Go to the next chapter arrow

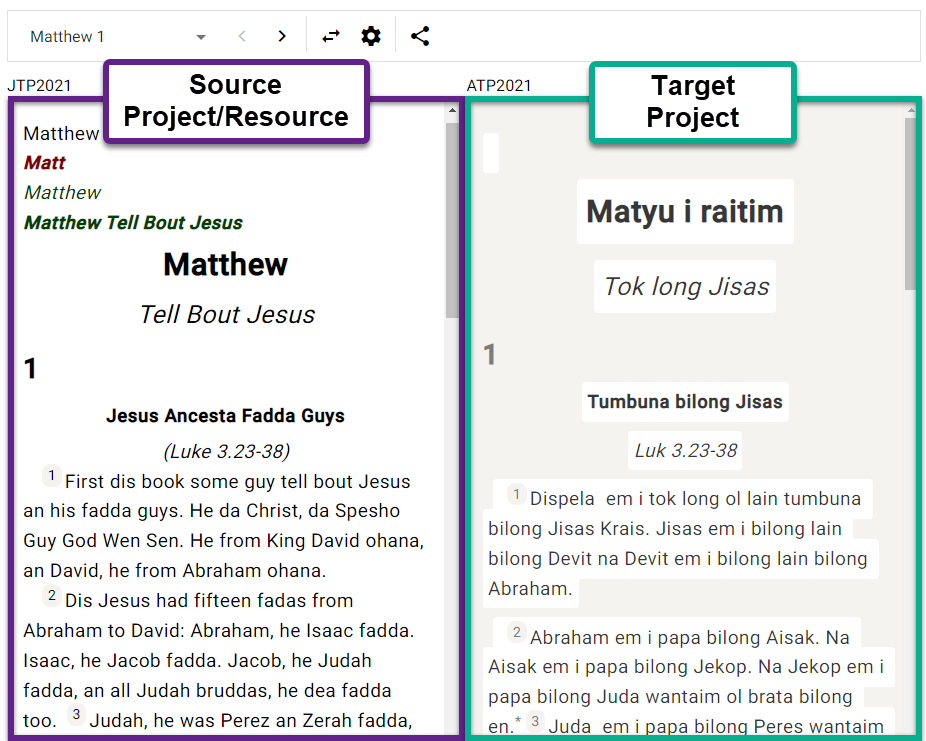click(x=282, y=37)
